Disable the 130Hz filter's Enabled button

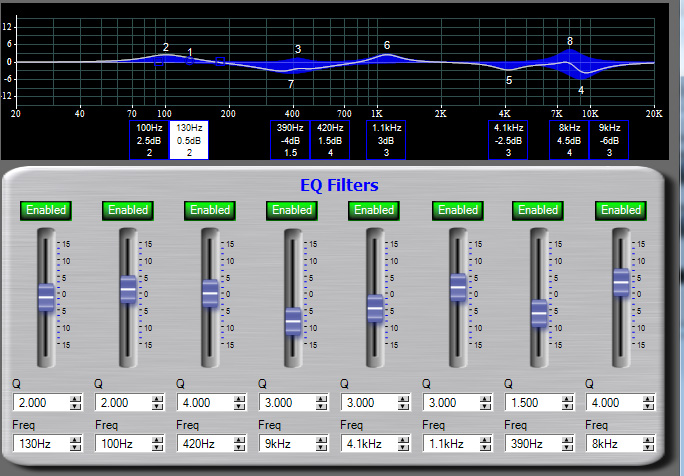(46, 210)
